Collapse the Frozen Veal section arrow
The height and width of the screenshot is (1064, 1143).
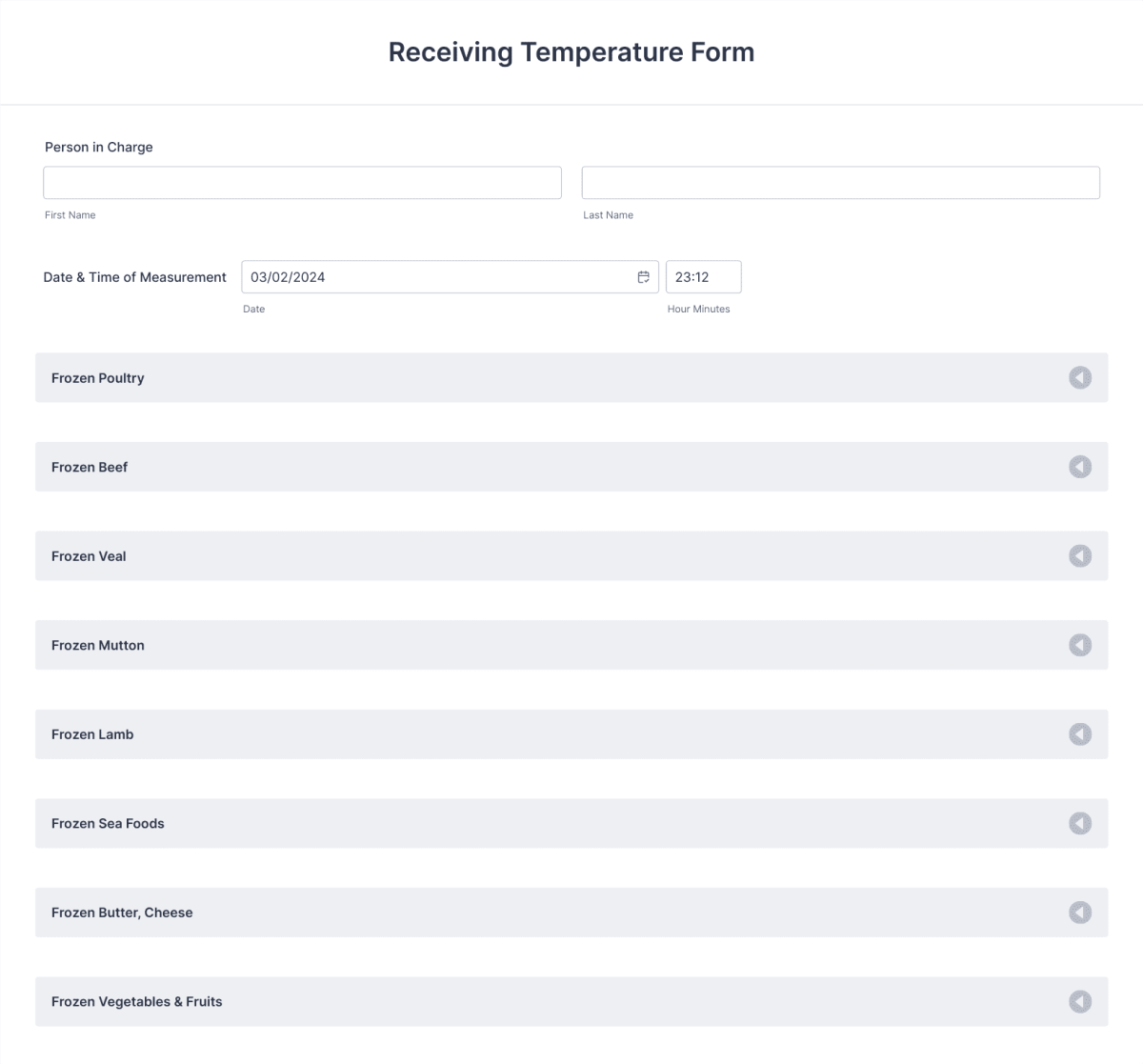[x=1080, y=555]
